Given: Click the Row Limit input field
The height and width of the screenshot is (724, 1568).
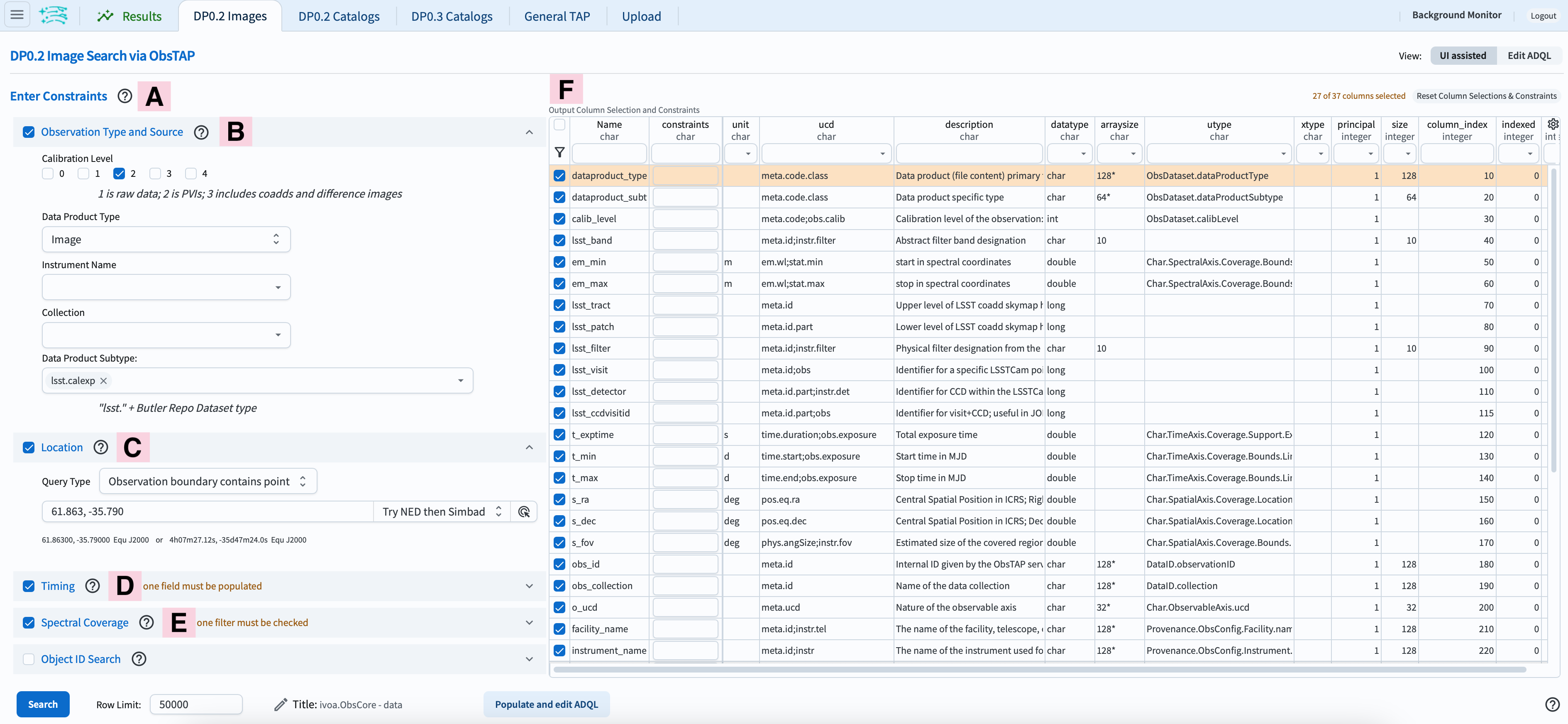Looking at the screenshot, I should pos(196,704).
